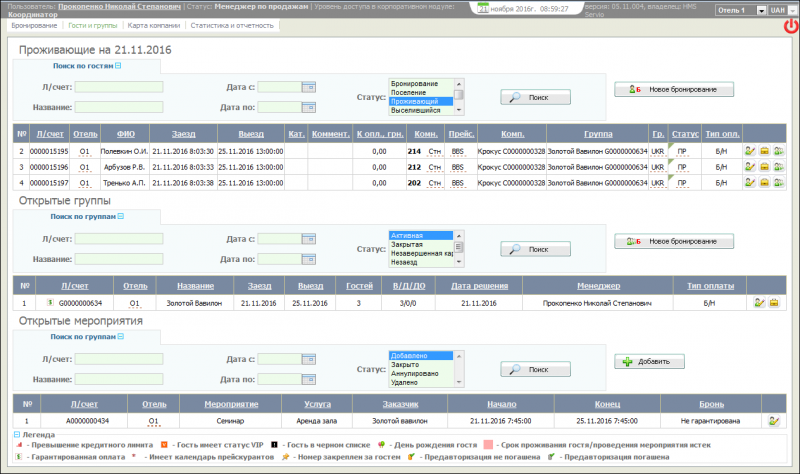Viewport: 800px width, 474px height.
Task: Click guests 'Новое бронирование' button
Action: point(673,90)
